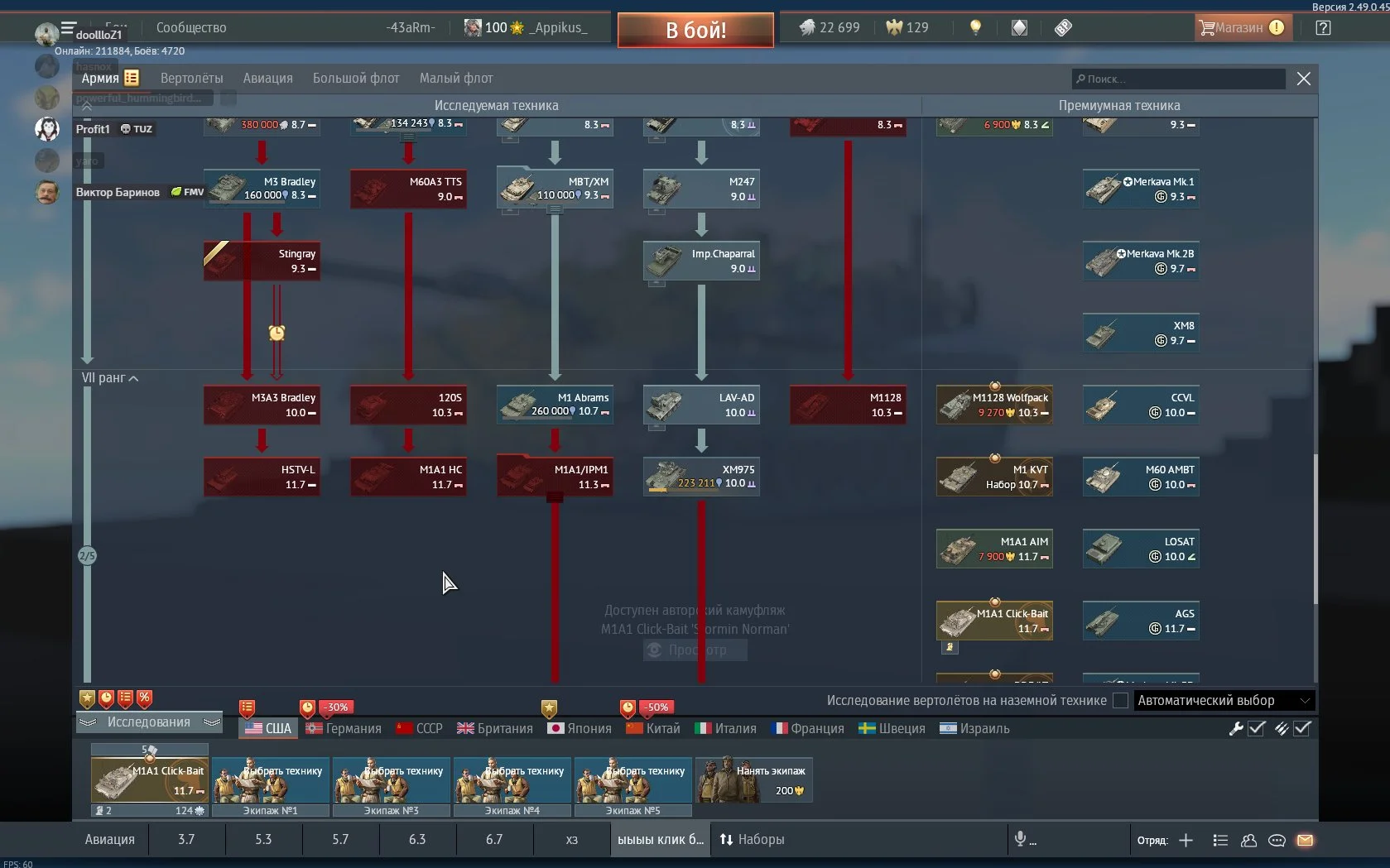Viewport: 1390px width, 868px height.
Task: Collapse the VII ранг section chevron
Action: coord(134,378)
